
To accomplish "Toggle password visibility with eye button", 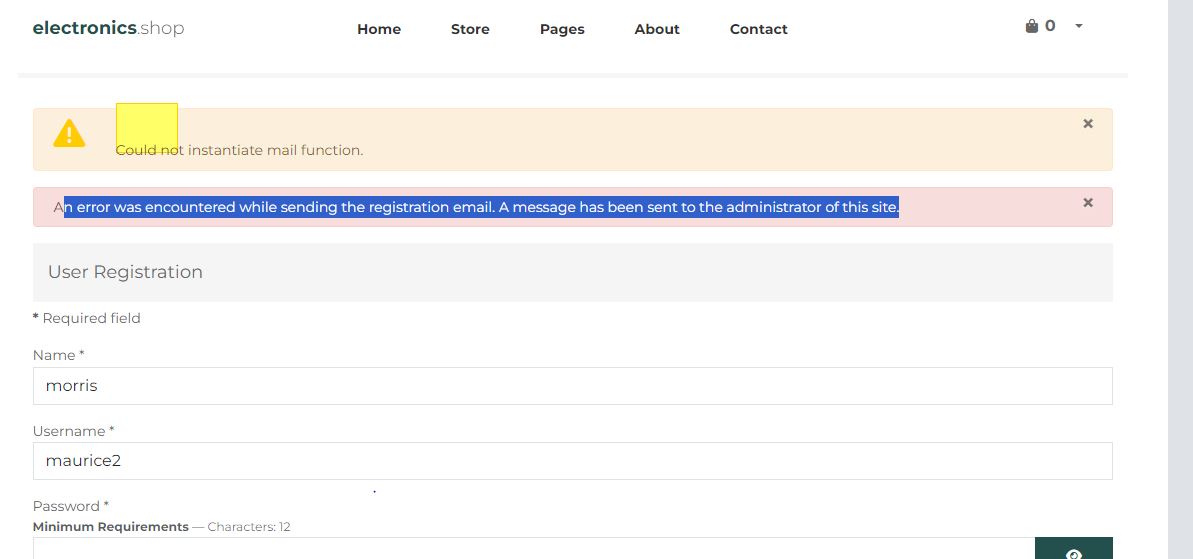I will pyautogui.click(x=1073, y=550).
